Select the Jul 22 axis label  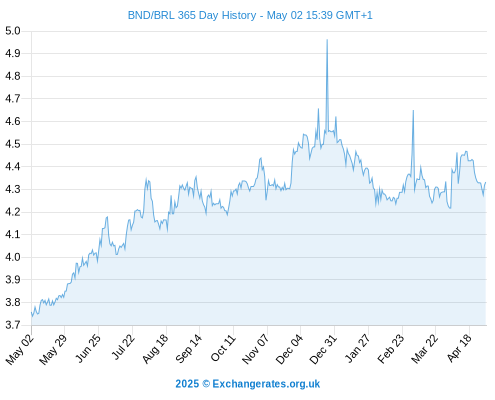[x=123, y=347]
